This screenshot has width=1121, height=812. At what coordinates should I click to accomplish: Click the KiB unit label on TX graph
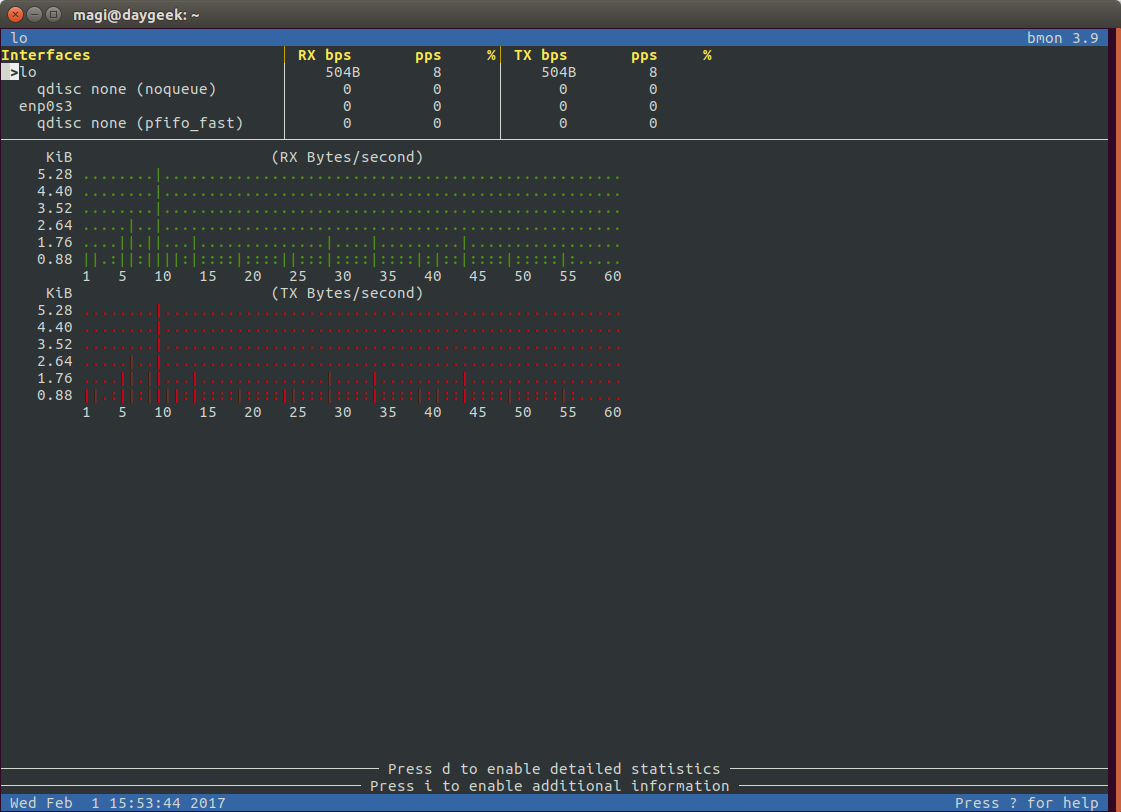pos(59,293)
